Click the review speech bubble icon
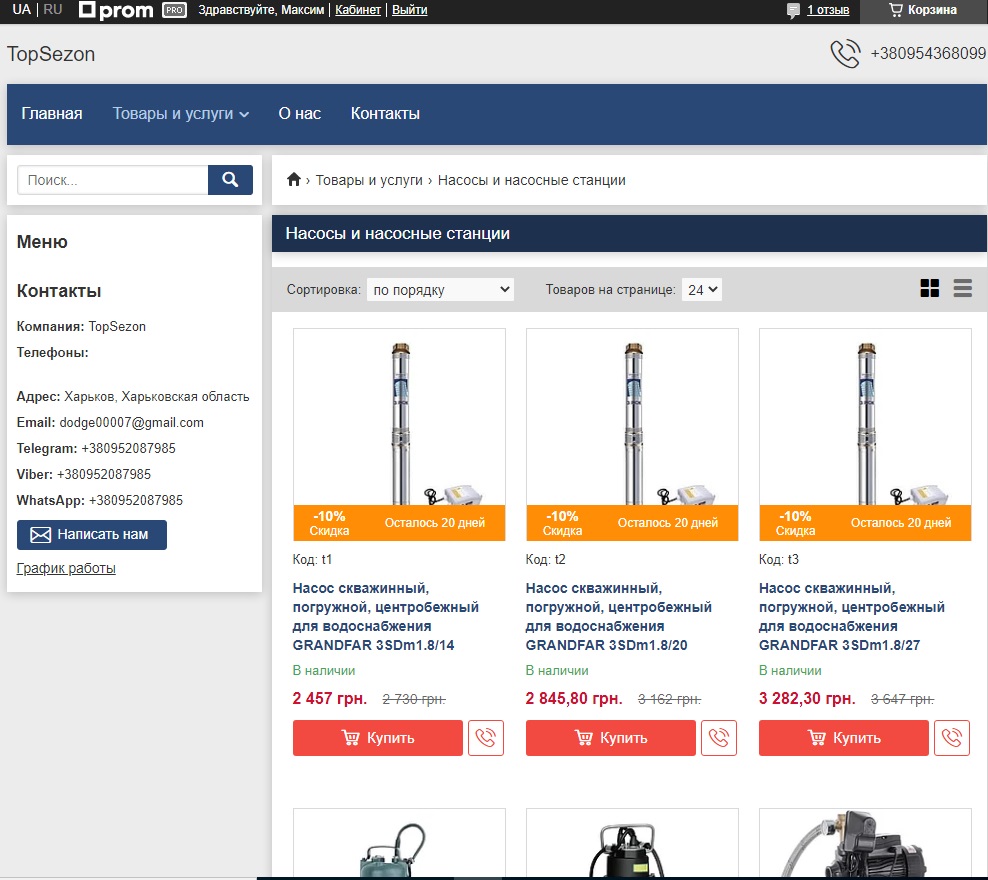 793,11
